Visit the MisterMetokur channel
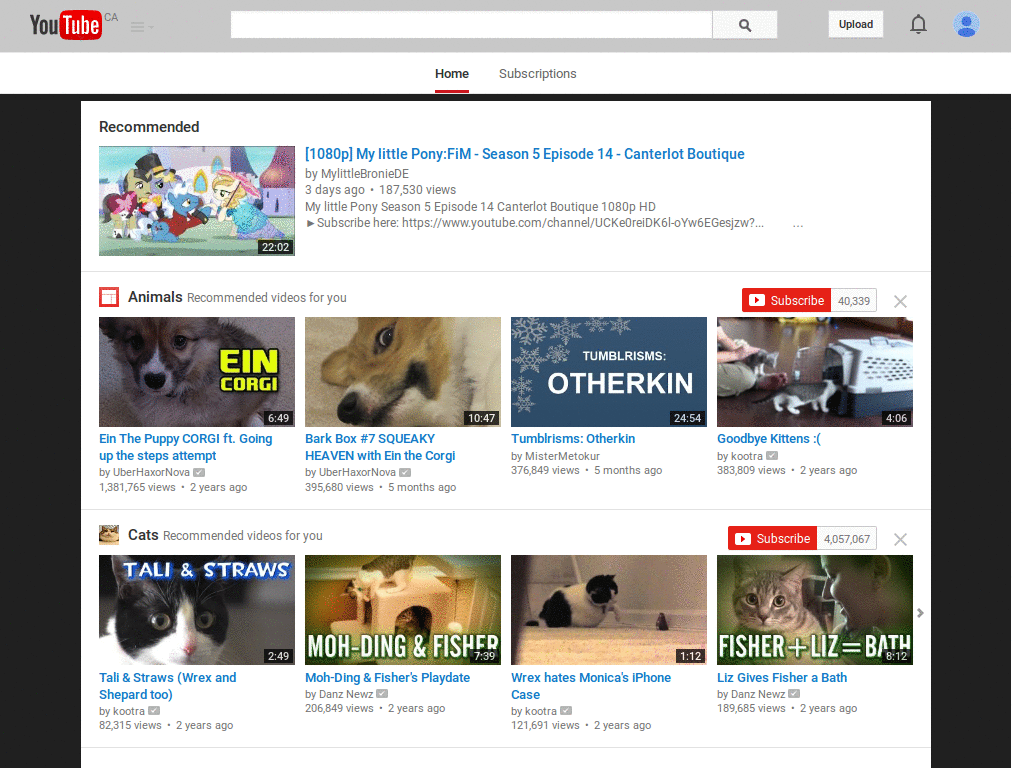The height and width of the screenshot is (768, 1024). [x=562, y=456]
